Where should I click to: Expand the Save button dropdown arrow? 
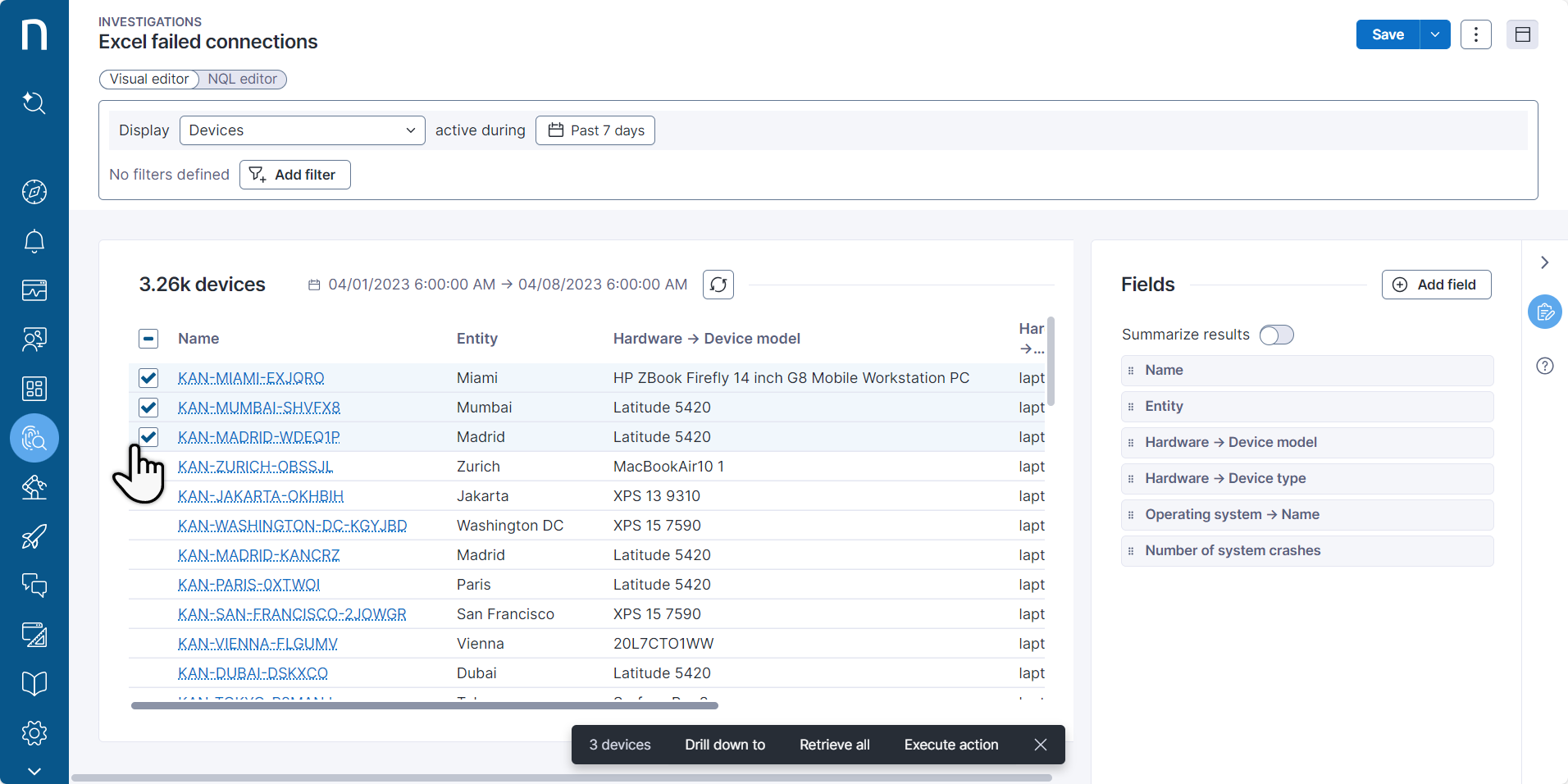click(1434, 34)
